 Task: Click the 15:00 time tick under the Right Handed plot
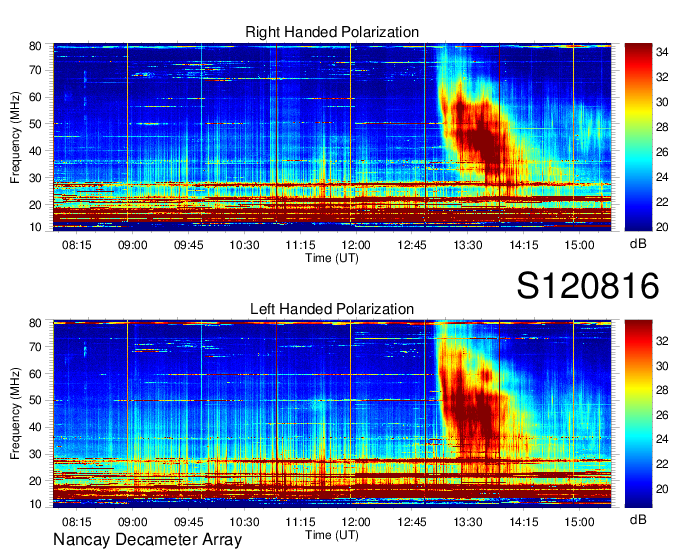pos(579,245)
